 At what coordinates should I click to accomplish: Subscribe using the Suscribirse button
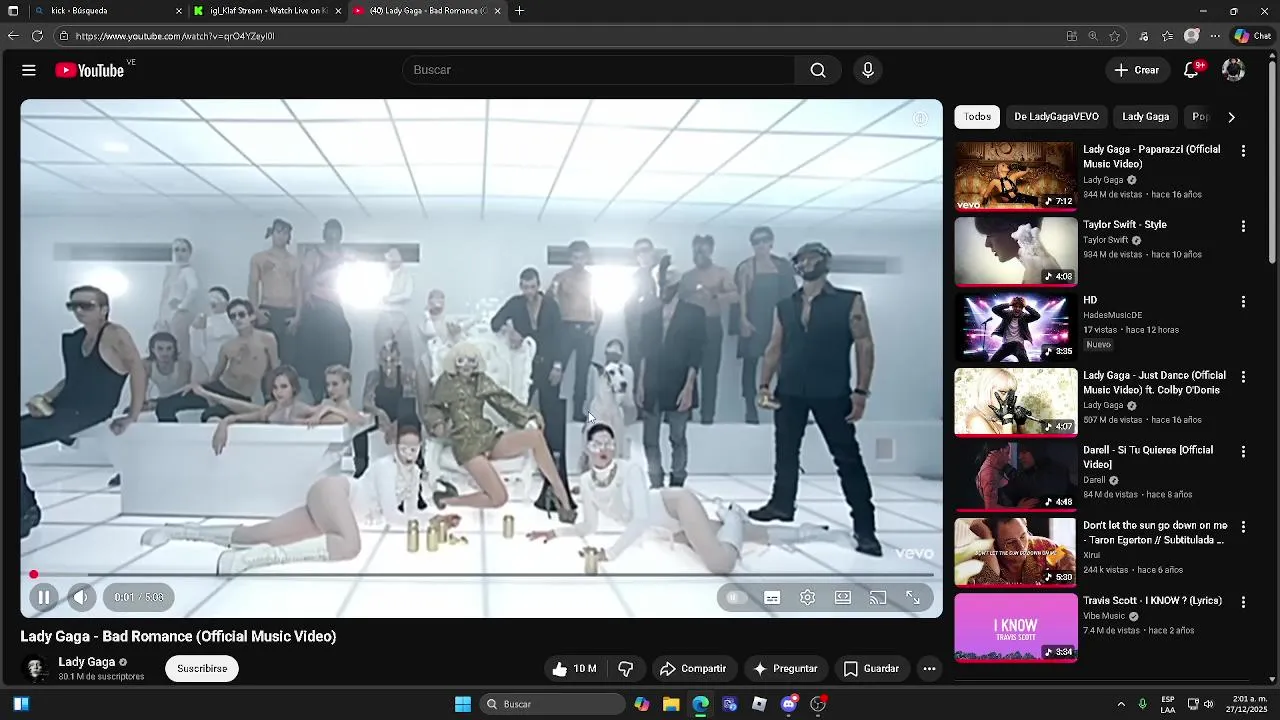click(202, 668)
